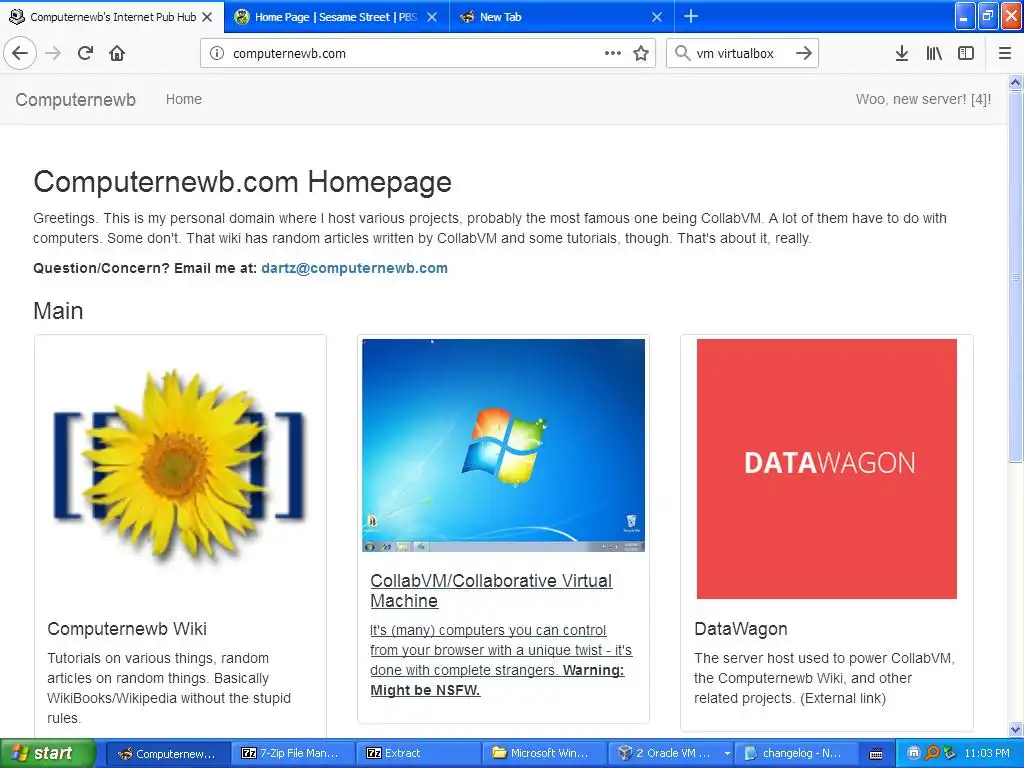
Task: Click the DataWagon card title
Action: [x=741, y=629]
